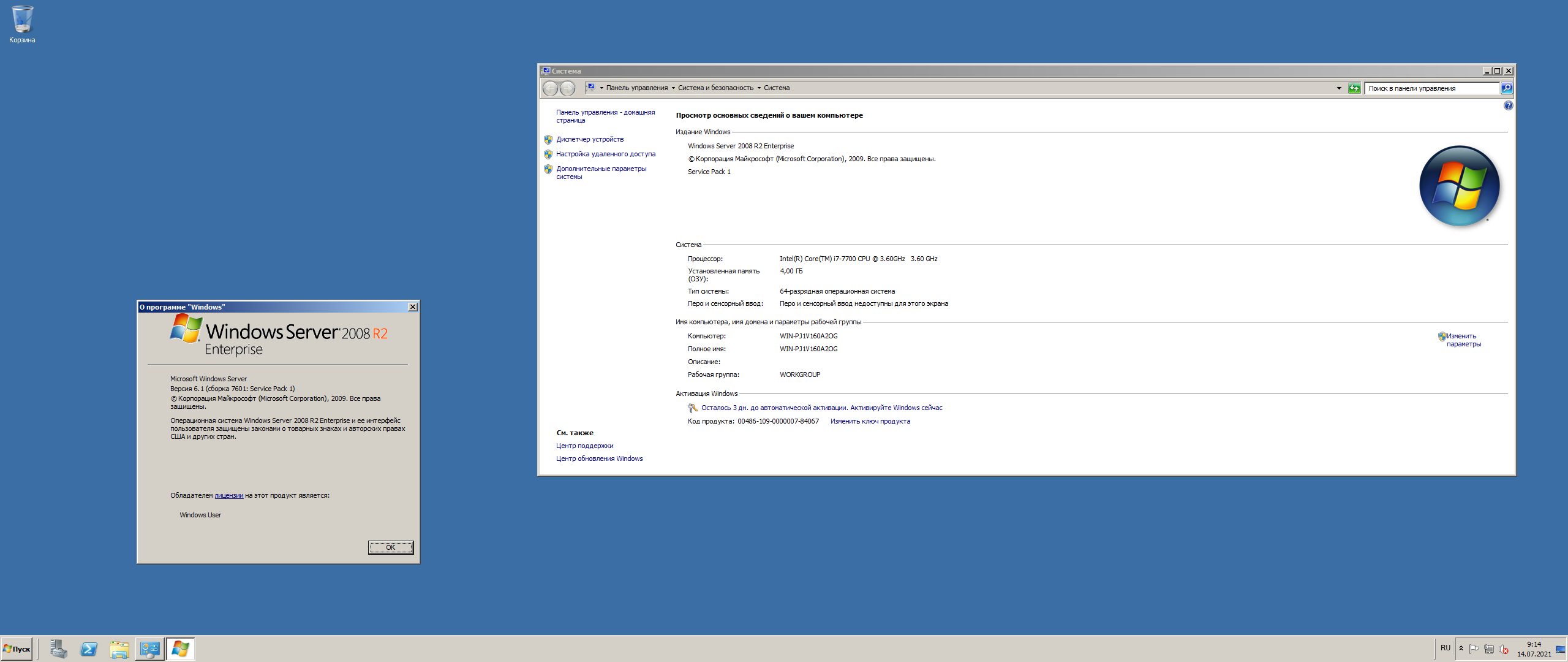Open Дополнительные параметры системы link
The width and height of the screenshot is (1568, 662).
(601, 173)
